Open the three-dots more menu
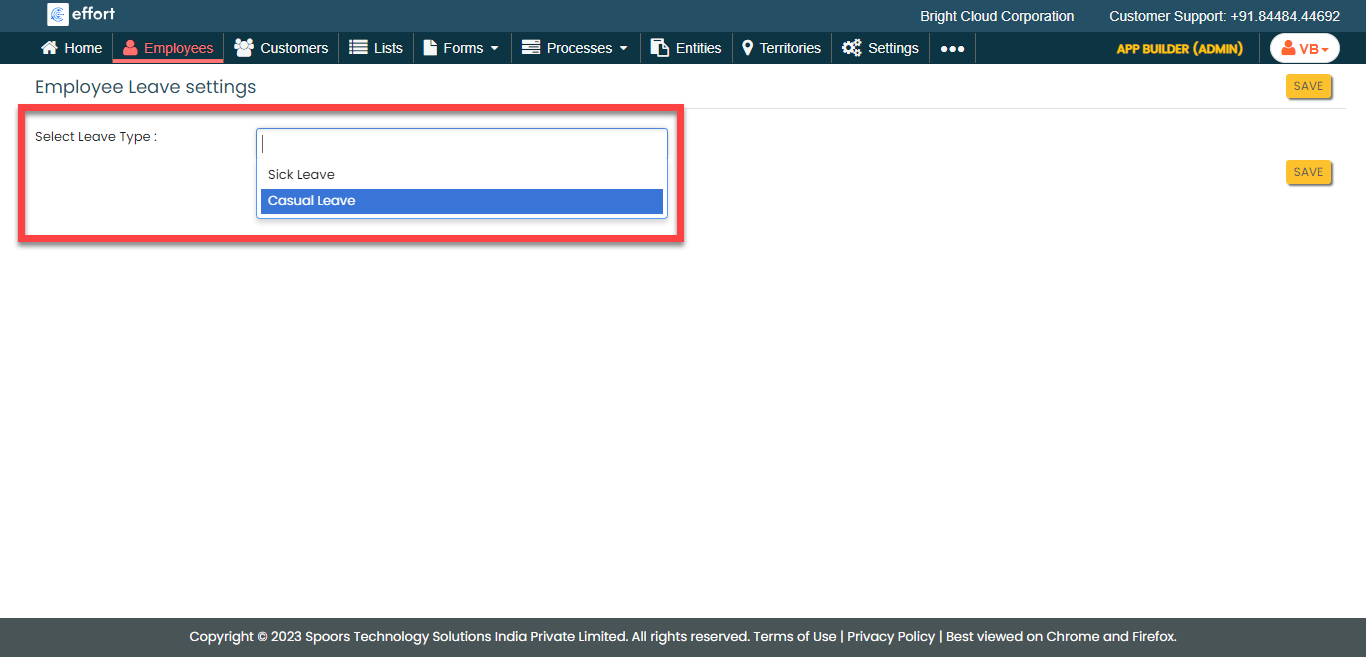This screenshot has height=657, width=1366. [952, 49]
